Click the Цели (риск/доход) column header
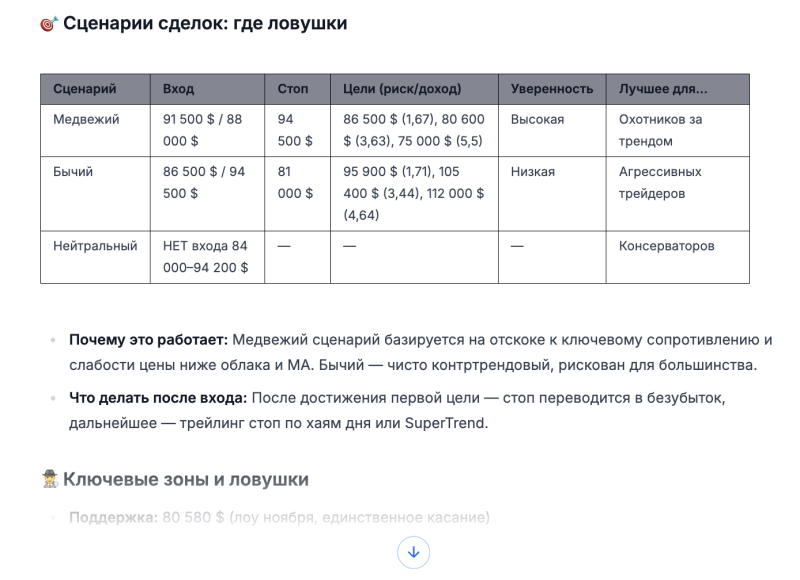This screenshot has height=580, width=800. pos(402,89)
